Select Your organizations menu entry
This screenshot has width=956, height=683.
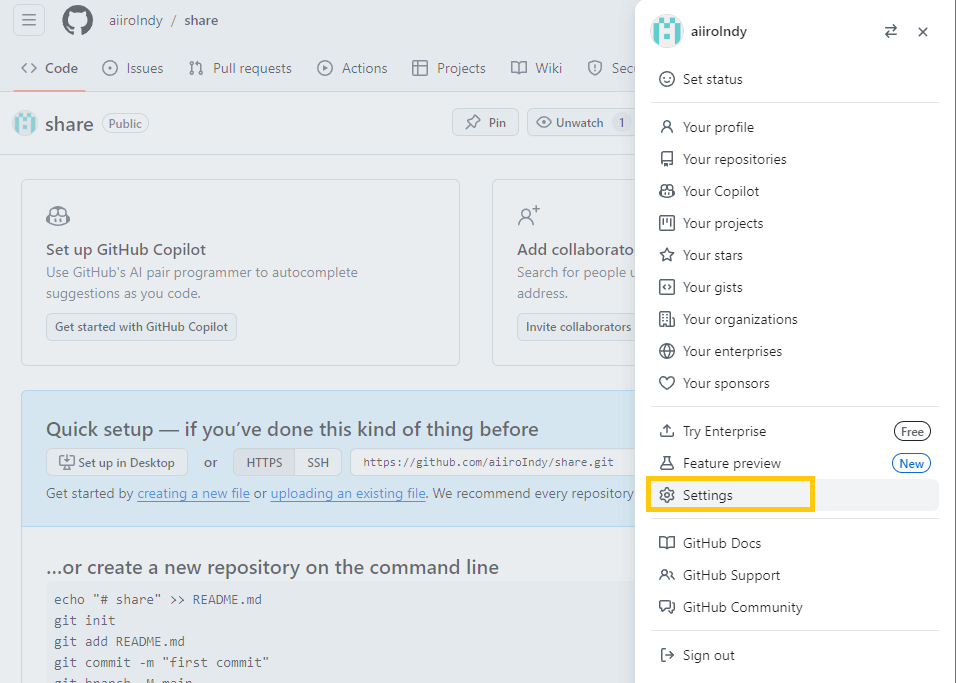pyautogui.click(x=795, y=319)
